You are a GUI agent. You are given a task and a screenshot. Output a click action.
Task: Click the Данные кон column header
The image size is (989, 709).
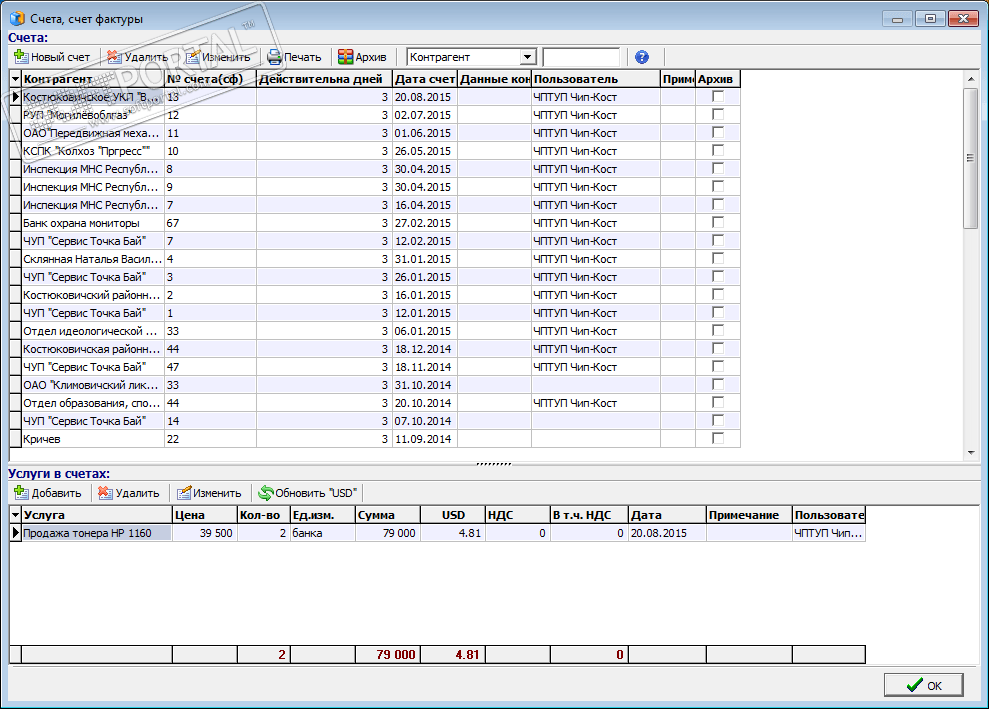point(494,79)
